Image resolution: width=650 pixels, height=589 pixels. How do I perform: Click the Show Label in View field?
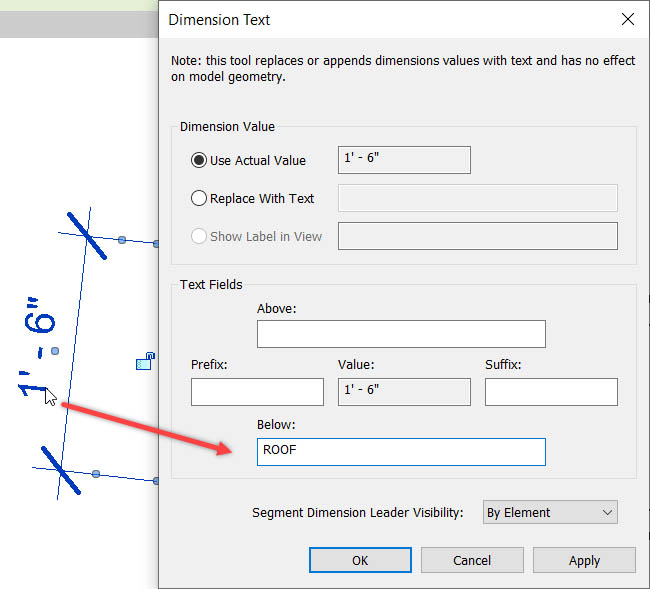click(x=478, y=236)
